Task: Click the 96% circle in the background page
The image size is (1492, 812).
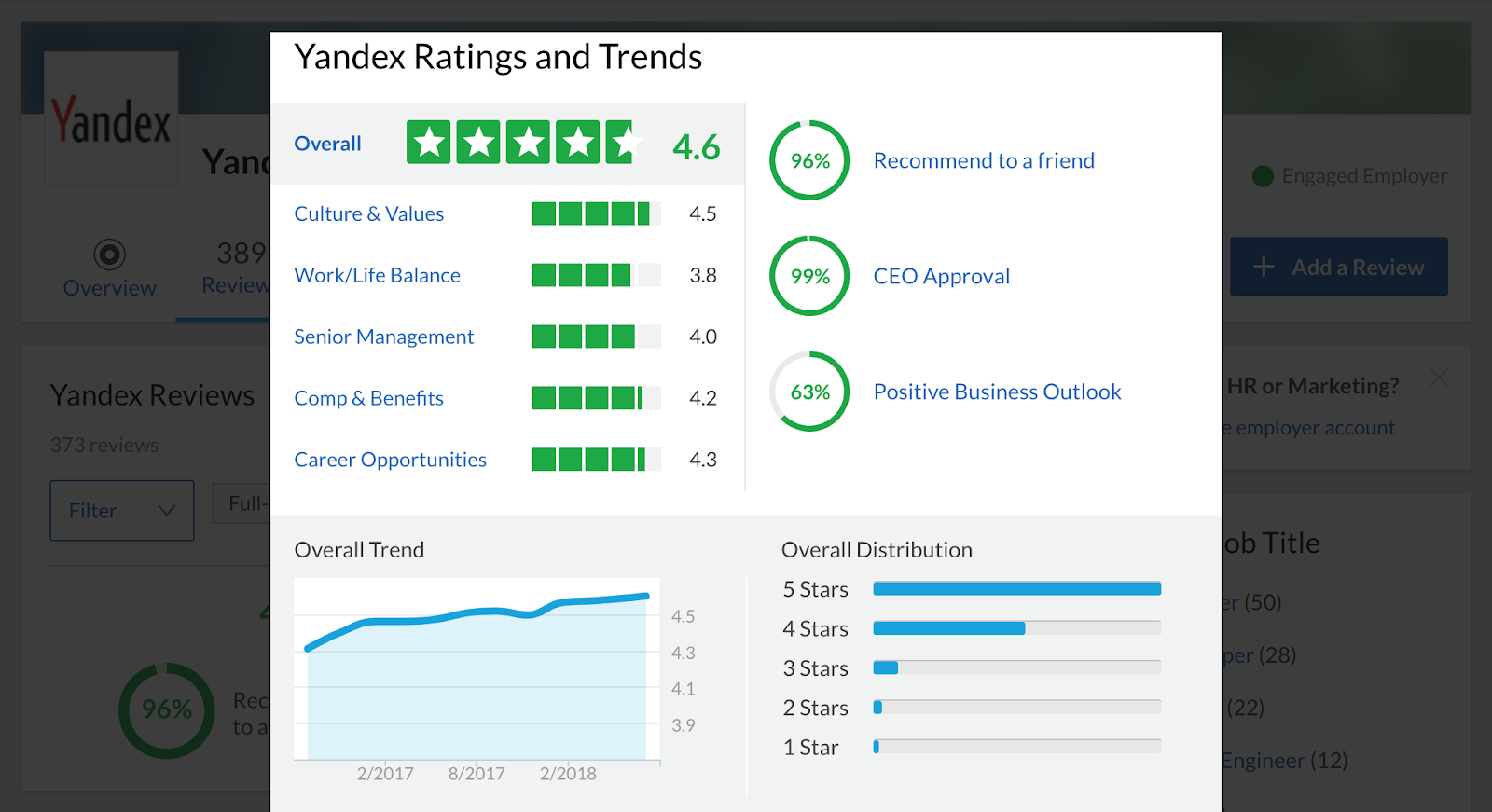Action: (x=167, y=710)
